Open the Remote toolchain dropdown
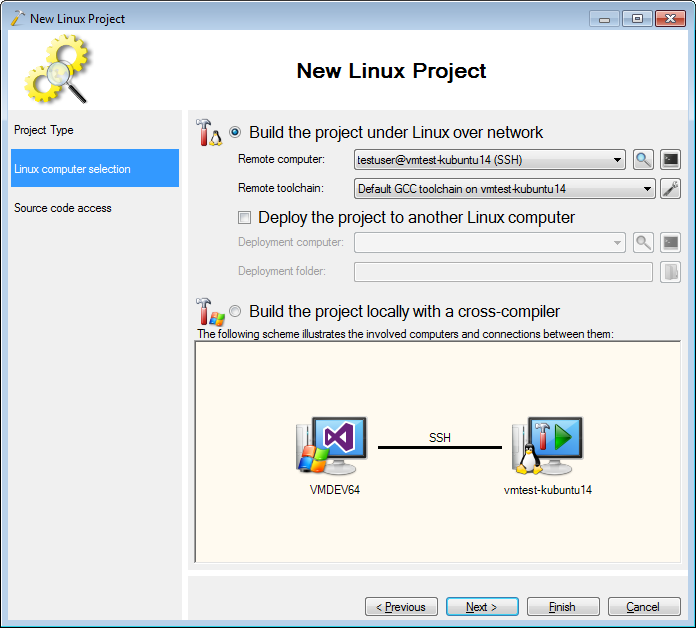Viewport: 696px width, 628px height. pyautogui.click(x=504, y=189)
